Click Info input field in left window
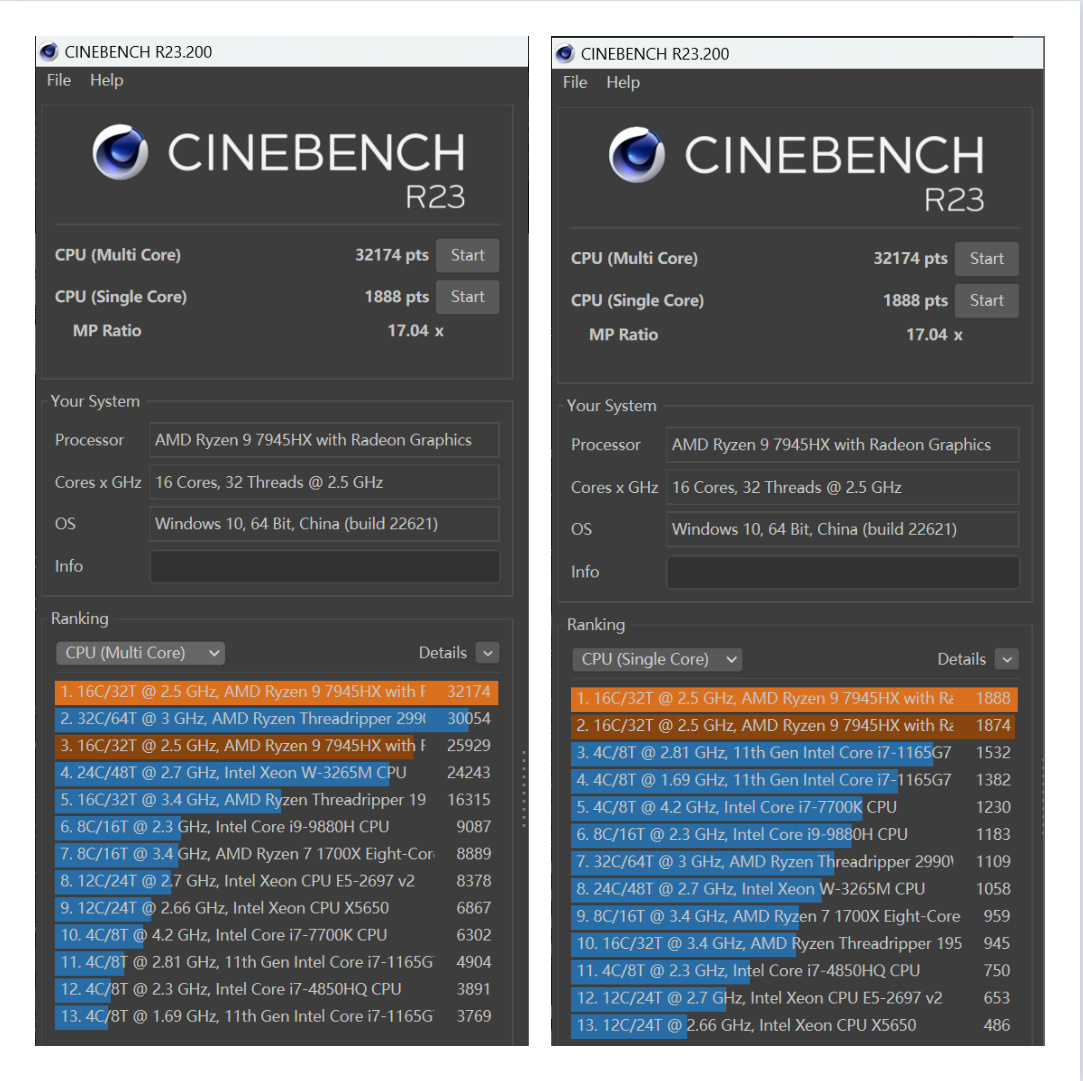The height and width of the screenshot is (1081, 1083). 325,566
